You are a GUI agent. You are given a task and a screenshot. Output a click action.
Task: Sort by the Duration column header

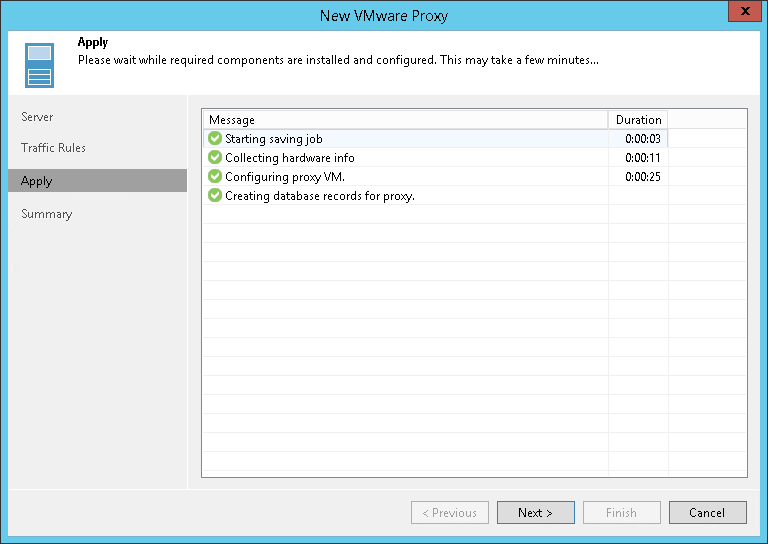pos(638,120)
